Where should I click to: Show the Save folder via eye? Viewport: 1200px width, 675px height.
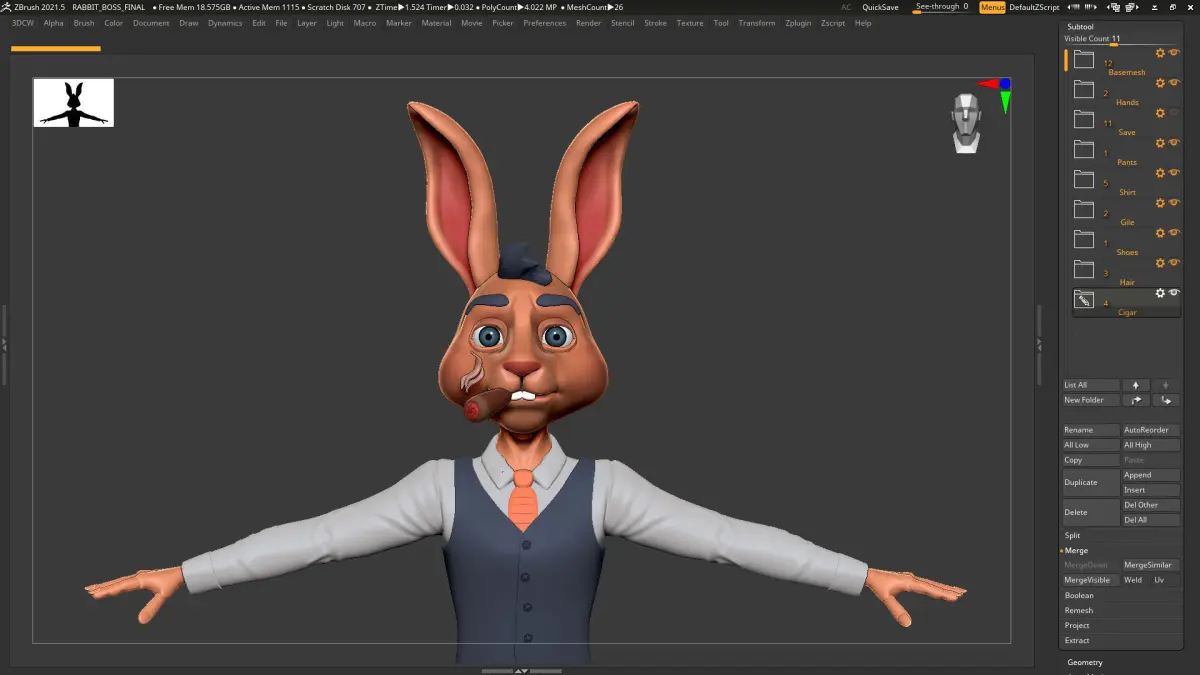coord(1174,113)
